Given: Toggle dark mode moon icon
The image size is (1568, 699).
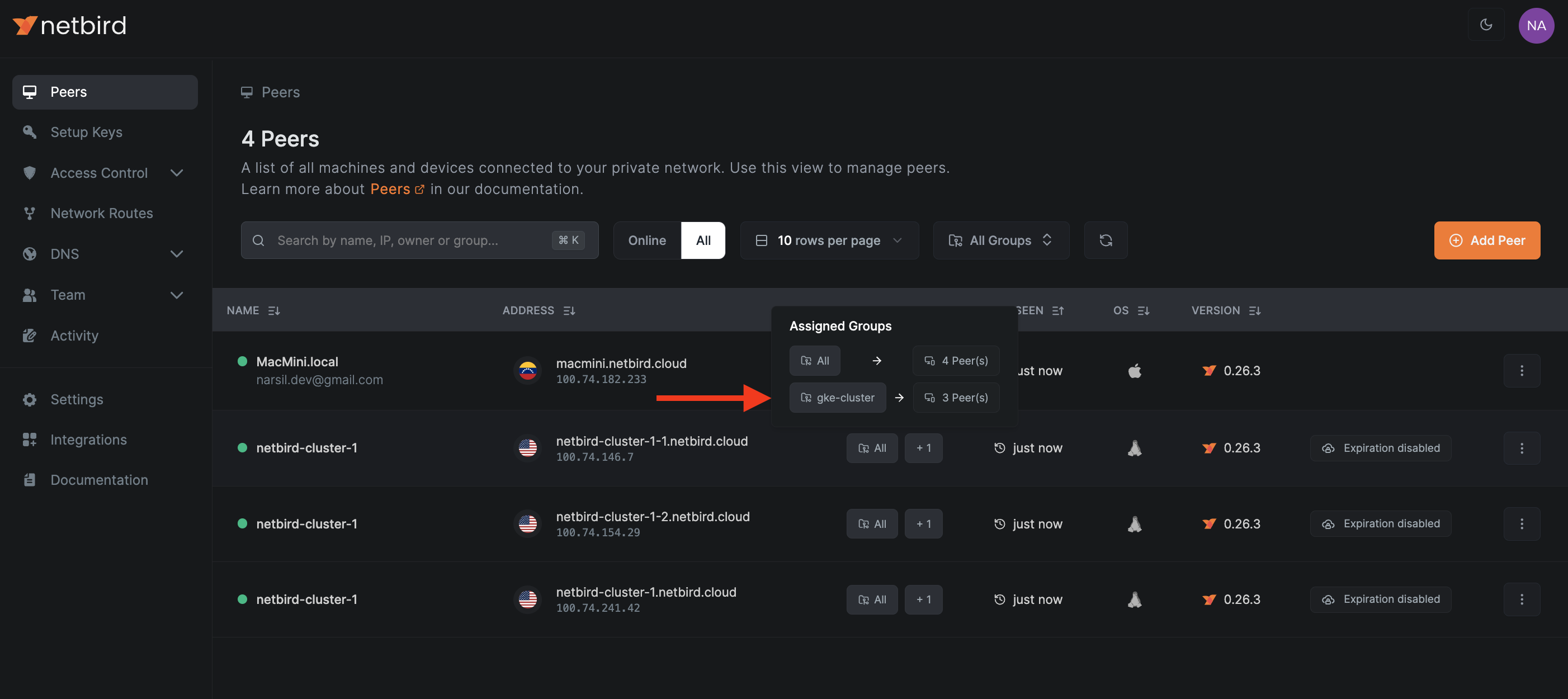Looking at the screenshot, I should [x=1486, y=25].
